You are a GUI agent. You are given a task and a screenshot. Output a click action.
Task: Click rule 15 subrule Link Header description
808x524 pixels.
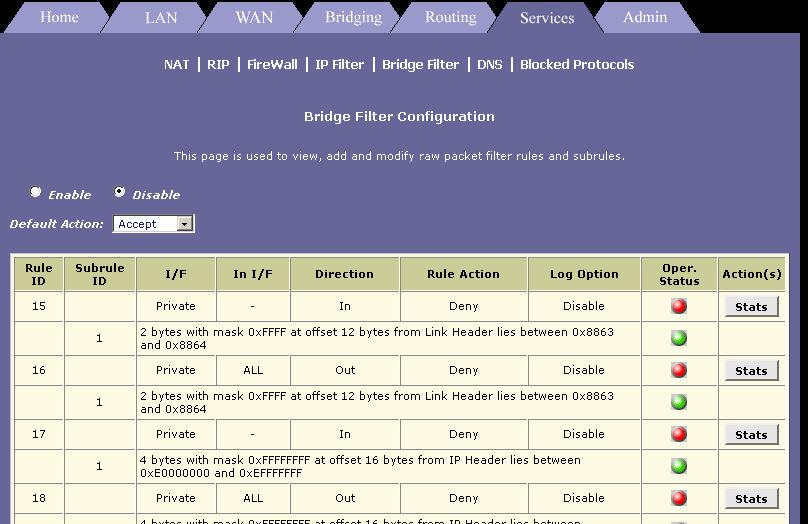pos(389,339)
